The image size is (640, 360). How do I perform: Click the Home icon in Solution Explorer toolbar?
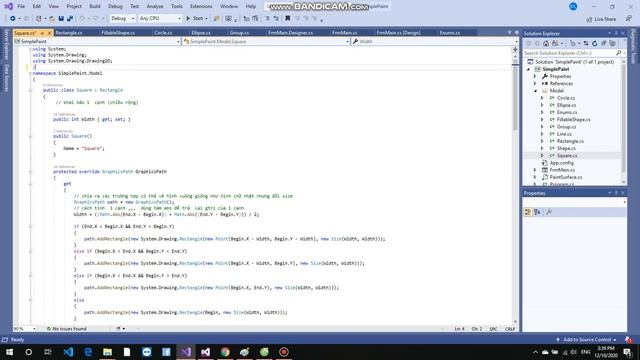546,43
